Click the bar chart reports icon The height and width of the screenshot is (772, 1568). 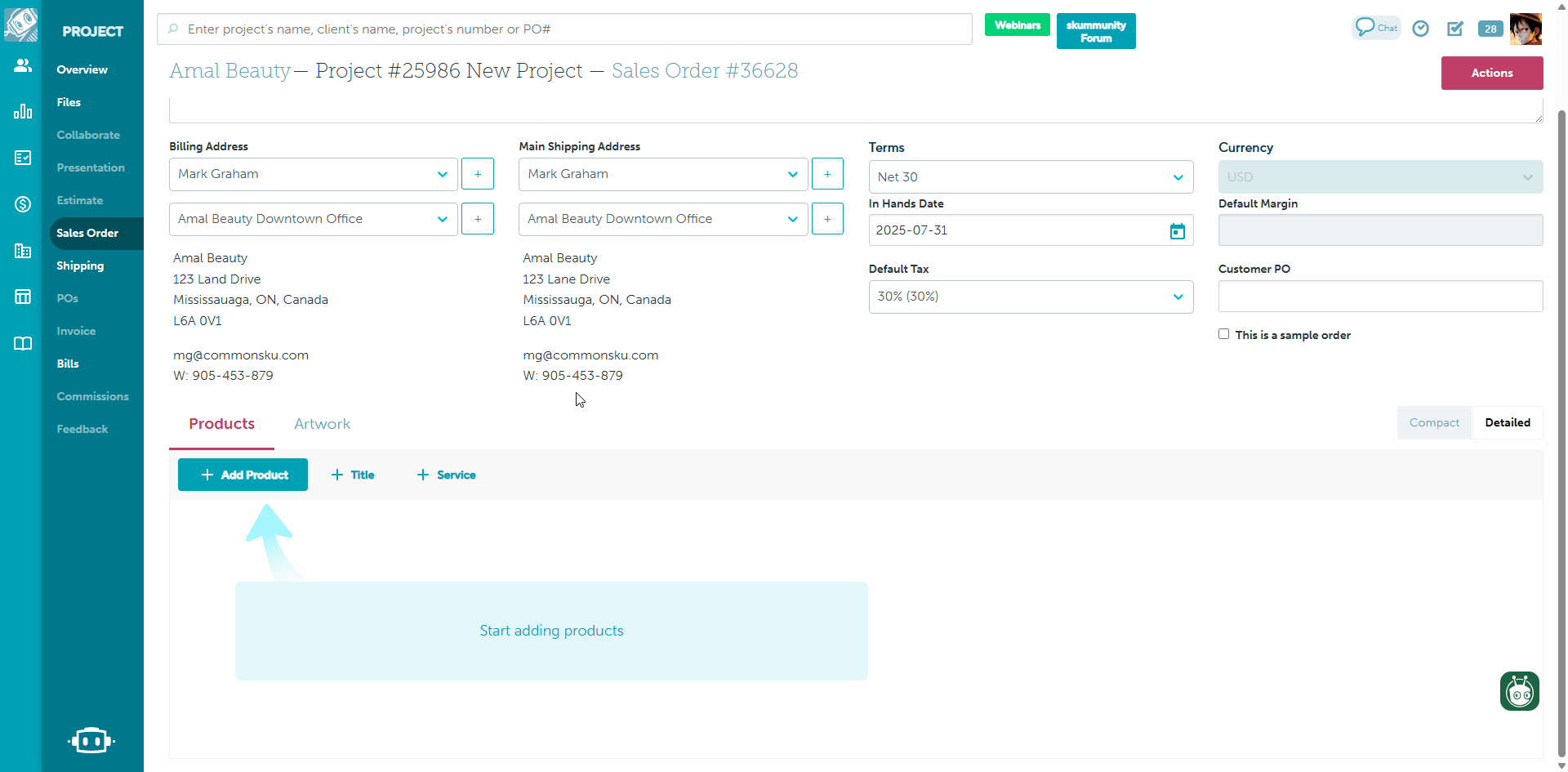coord(22,111)
